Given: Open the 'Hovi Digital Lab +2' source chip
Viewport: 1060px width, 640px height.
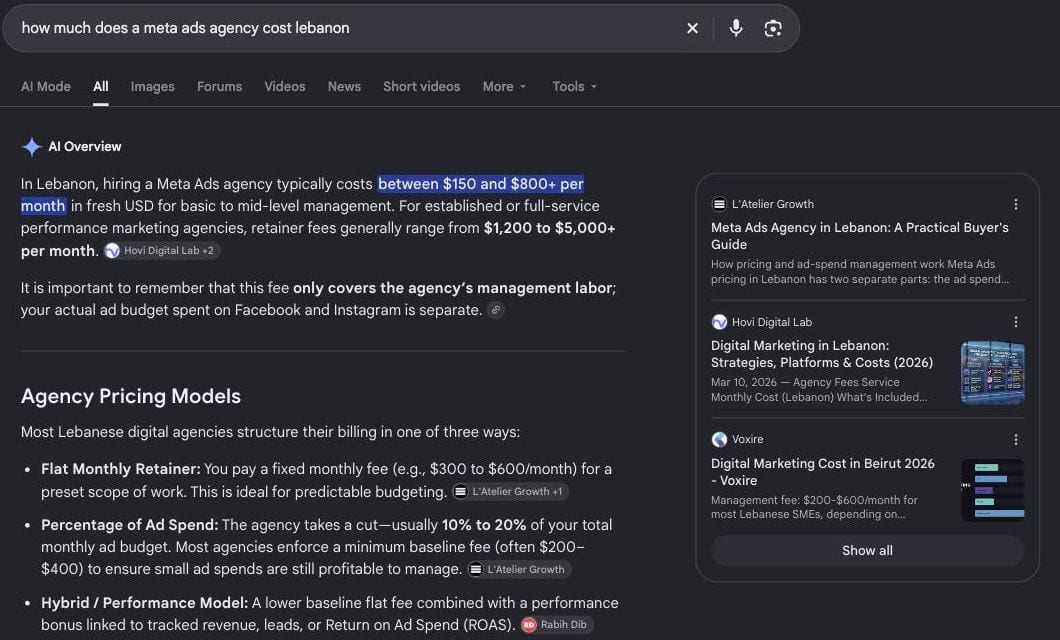Looking at the screenshot, I should 162,251.
